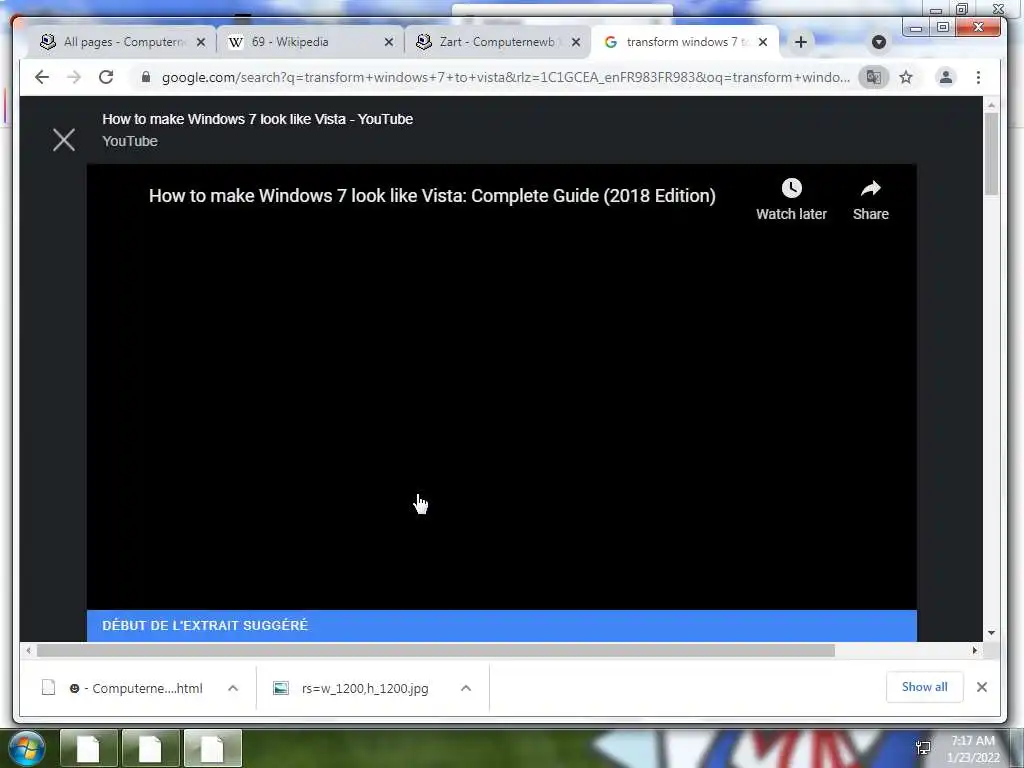The width and height of the screenshot is (1024, 768).
Task: Open the Chrome profile avatar menu
Action: pos(945,78)
